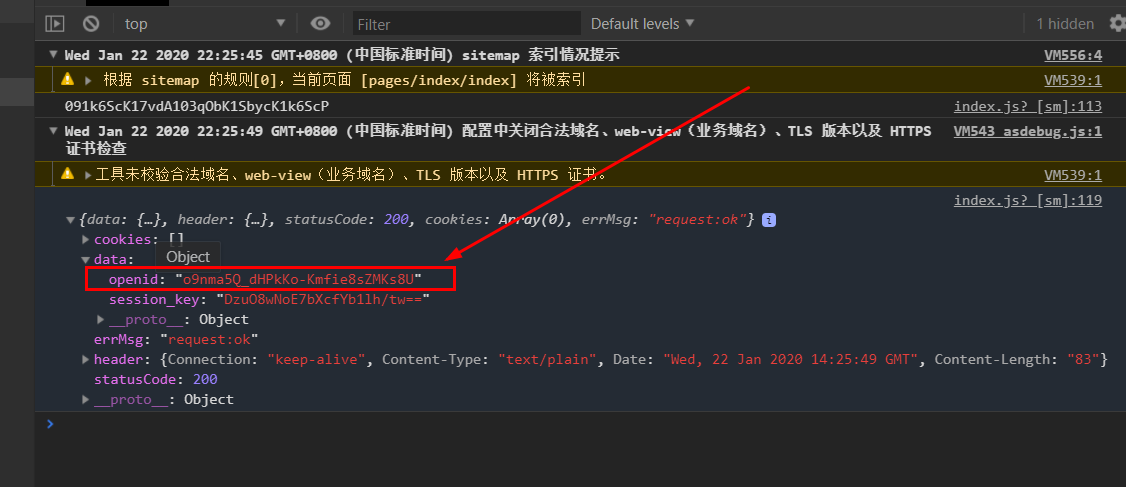1126x487 pixels.
Task: Clear the console with the ban icon
Action: tap(90, 24)
